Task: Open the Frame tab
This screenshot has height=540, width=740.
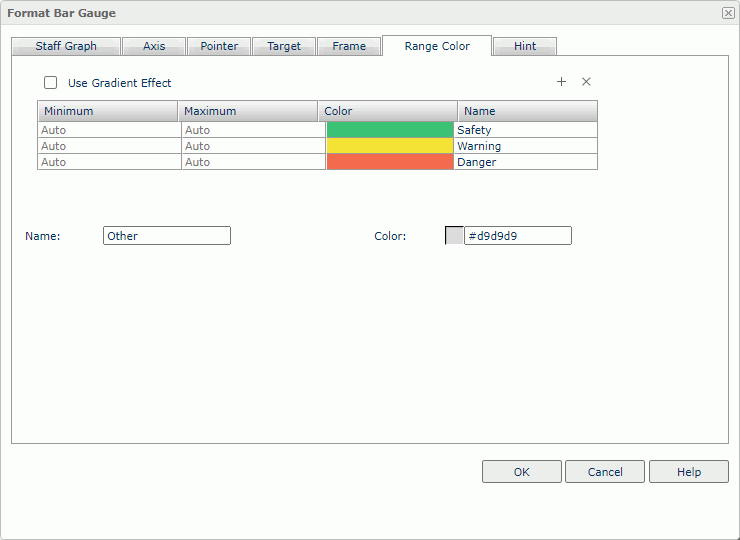Action: click(349, 46)
